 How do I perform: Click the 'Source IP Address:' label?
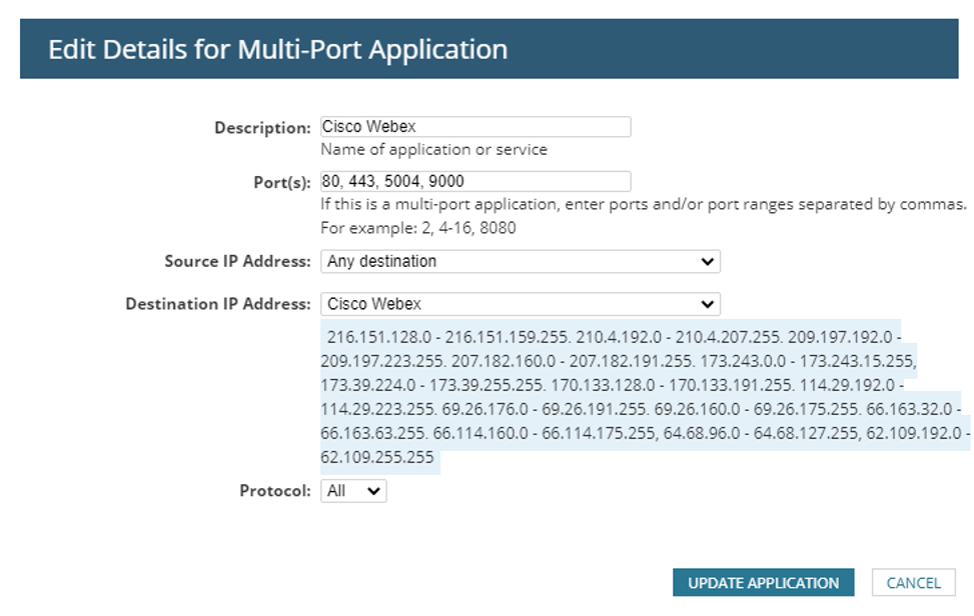[x=237, y=261]
